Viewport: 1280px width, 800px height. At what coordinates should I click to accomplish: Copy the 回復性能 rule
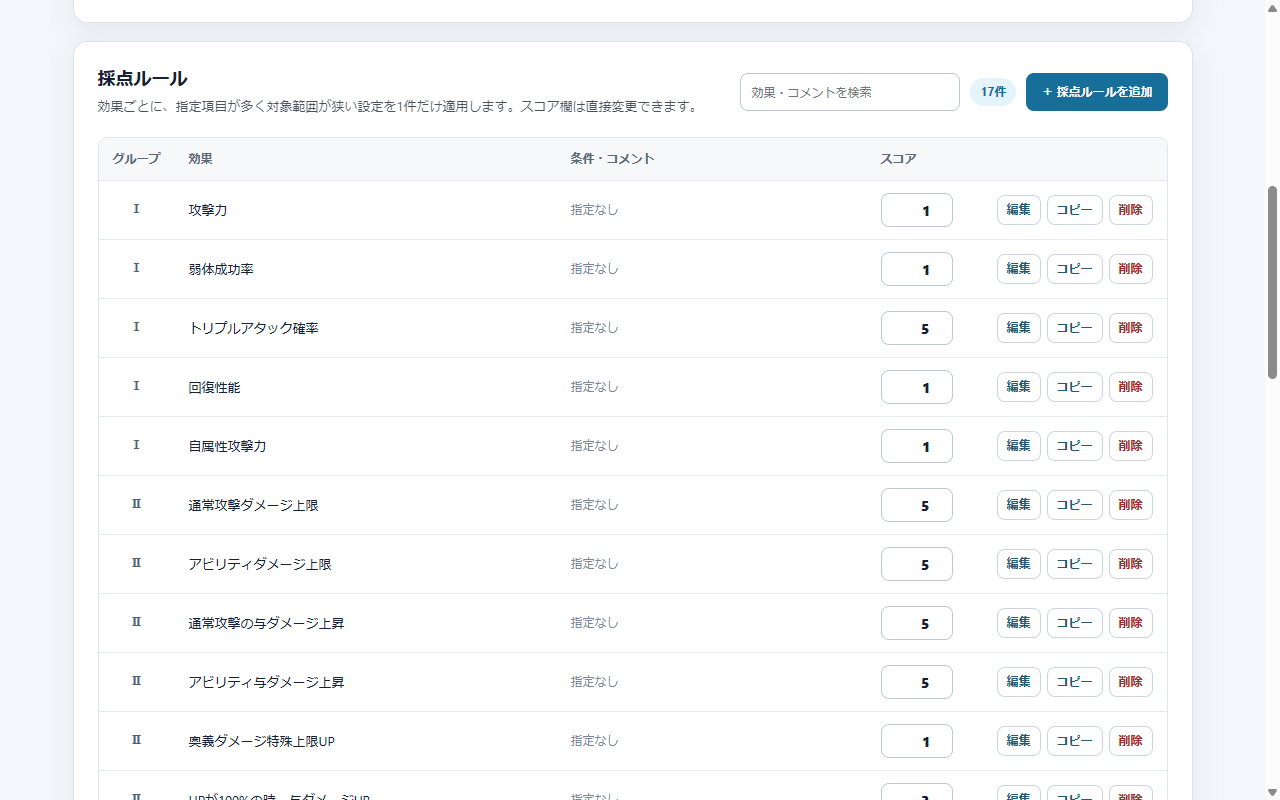tap(1074, 387)
